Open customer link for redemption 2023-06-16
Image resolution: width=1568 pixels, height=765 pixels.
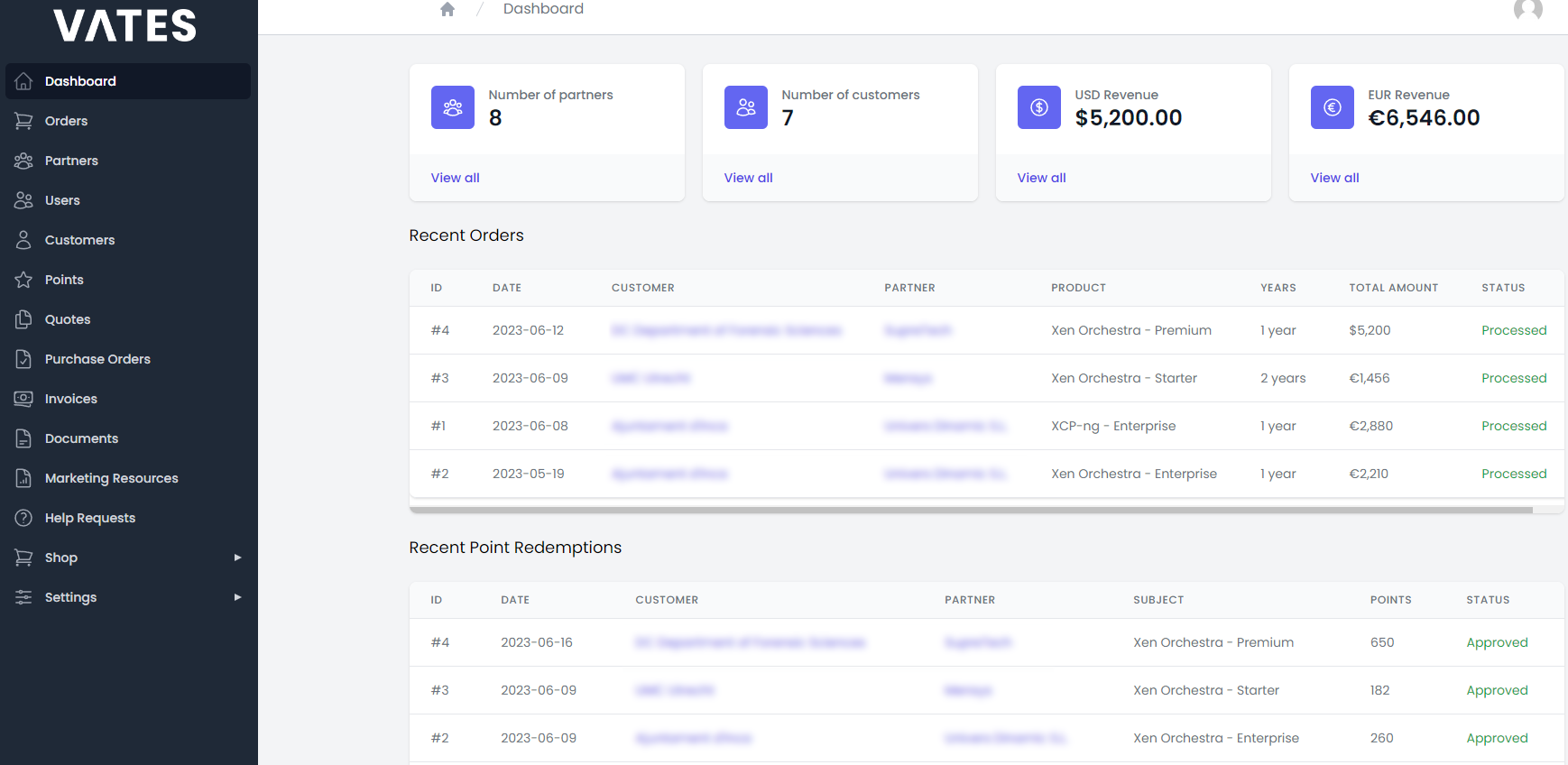[x=751, y=642]
